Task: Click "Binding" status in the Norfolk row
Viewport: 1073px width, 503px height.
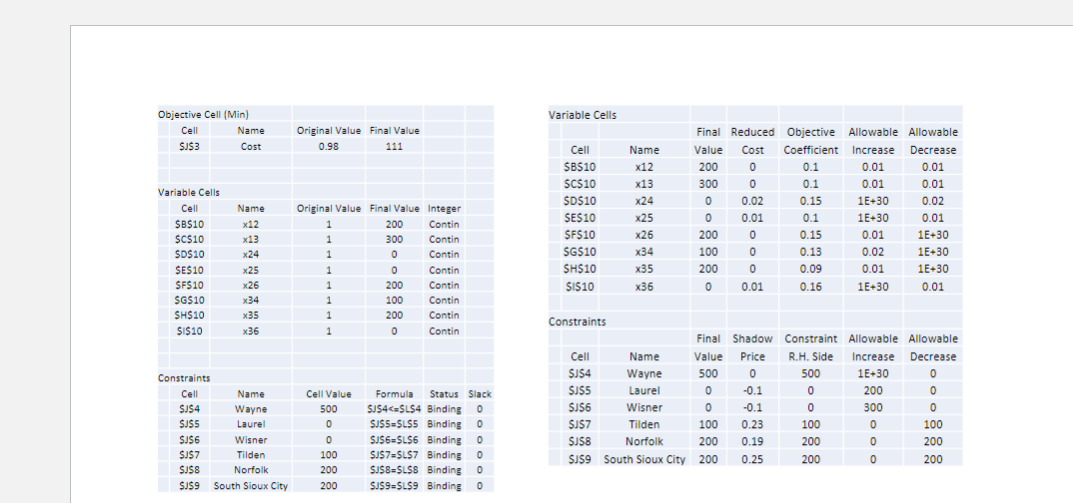Action: coord(444,470)
